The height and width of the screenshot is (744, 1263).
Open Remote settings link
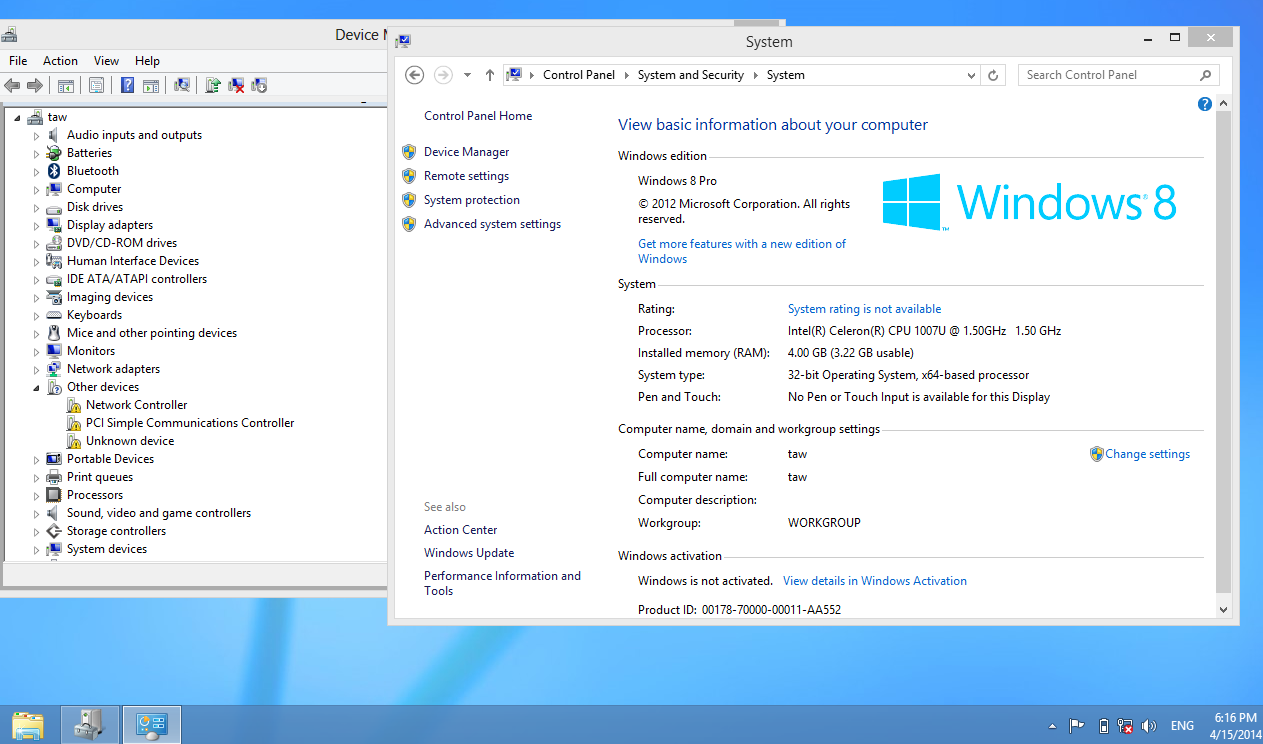pyautogui.click(x=466, y=176)
